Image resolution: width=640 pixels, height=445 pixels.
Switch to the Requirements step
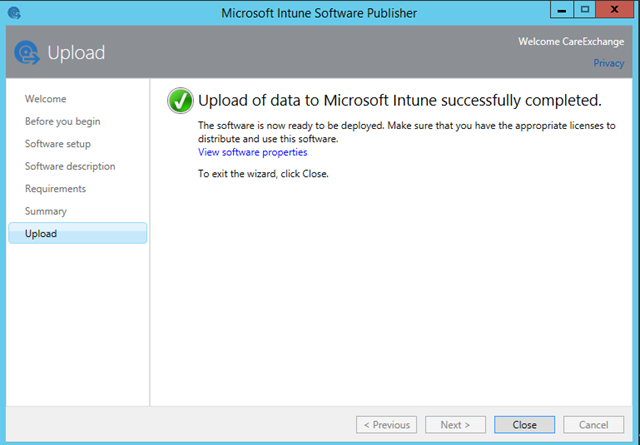pos(55,189)
